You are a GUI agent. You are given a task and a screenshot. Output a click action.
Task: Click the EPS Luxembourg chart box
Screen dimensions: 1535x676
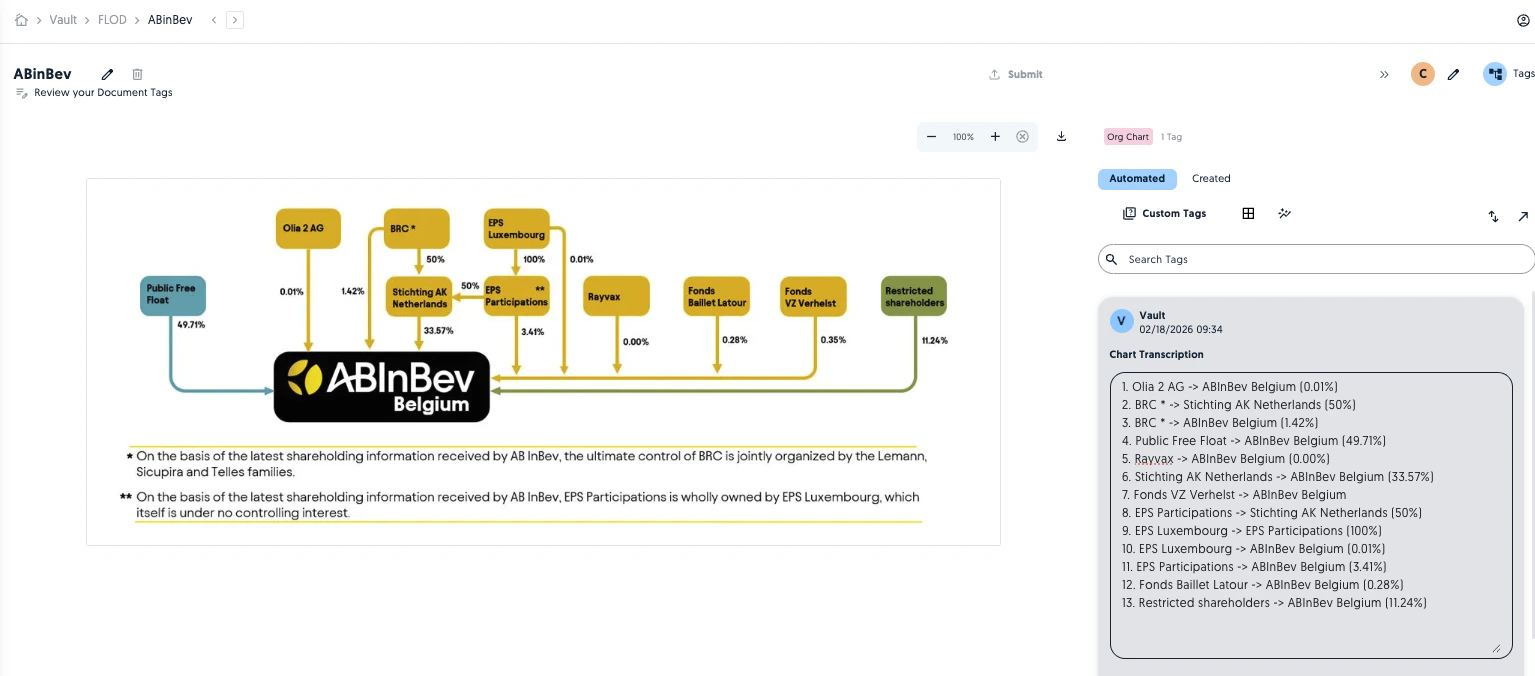[x=517, y=228]
